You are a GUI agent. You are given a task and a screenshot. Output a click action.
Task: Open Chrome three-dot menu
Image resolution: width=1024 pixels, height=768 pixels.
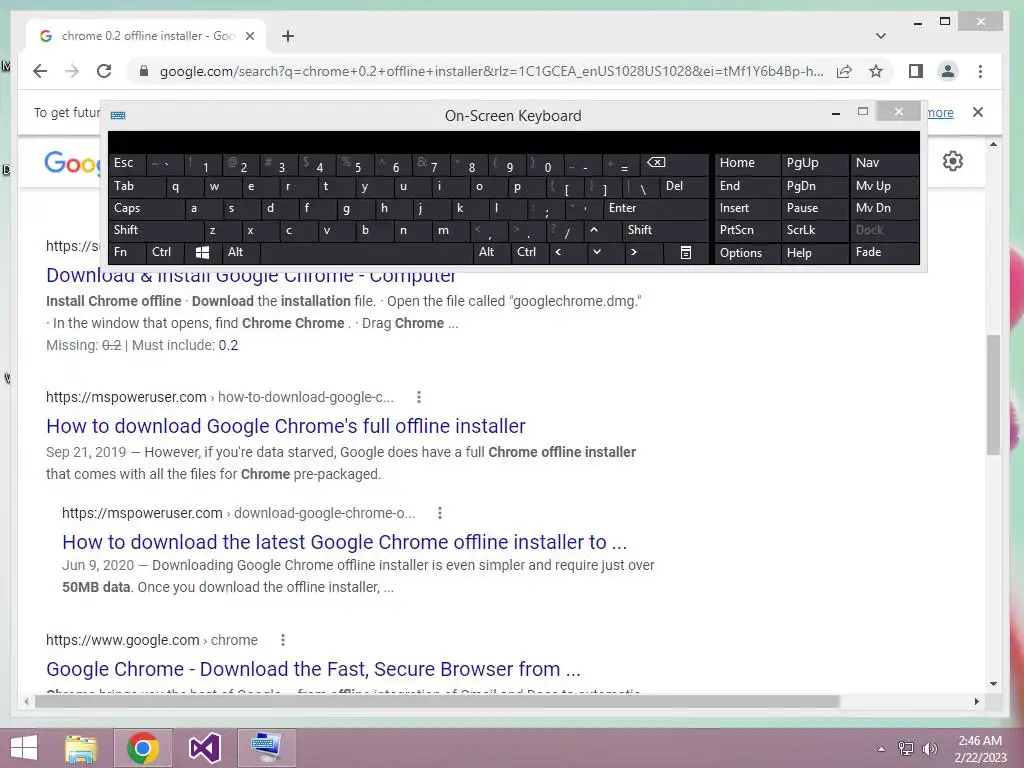click(x=980, y=71)
